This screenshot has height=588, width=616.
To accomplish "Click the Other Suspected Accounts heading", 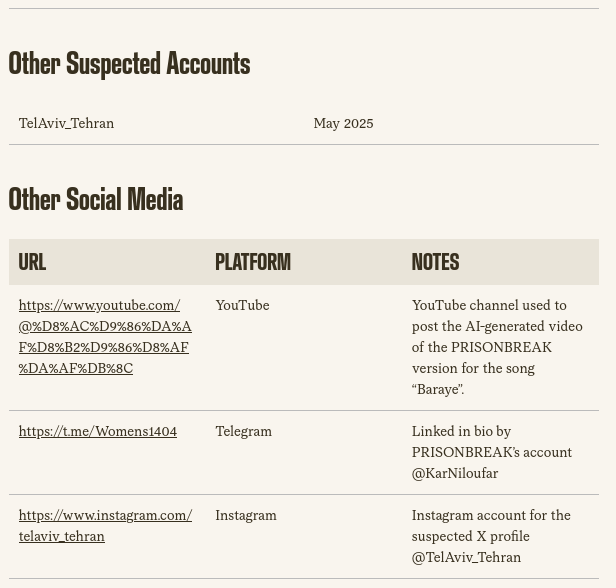I will pyautogui.click(x=129, y=64).
